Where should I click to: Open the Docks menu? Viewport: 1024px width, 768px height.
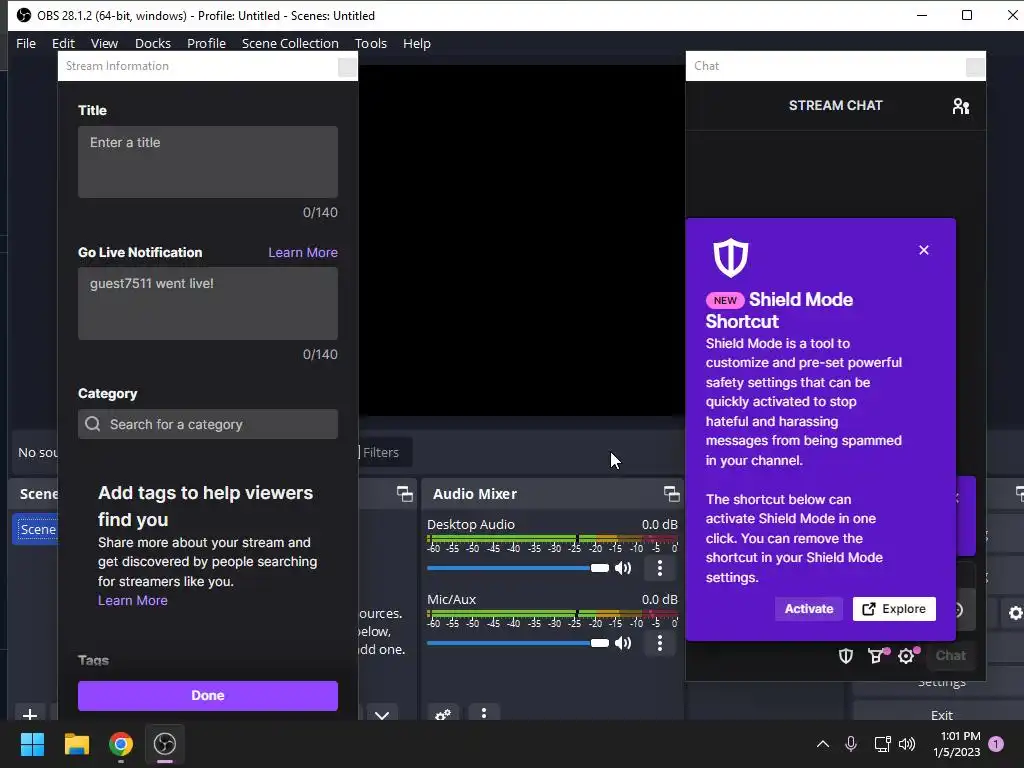click(x=153, y=43)
